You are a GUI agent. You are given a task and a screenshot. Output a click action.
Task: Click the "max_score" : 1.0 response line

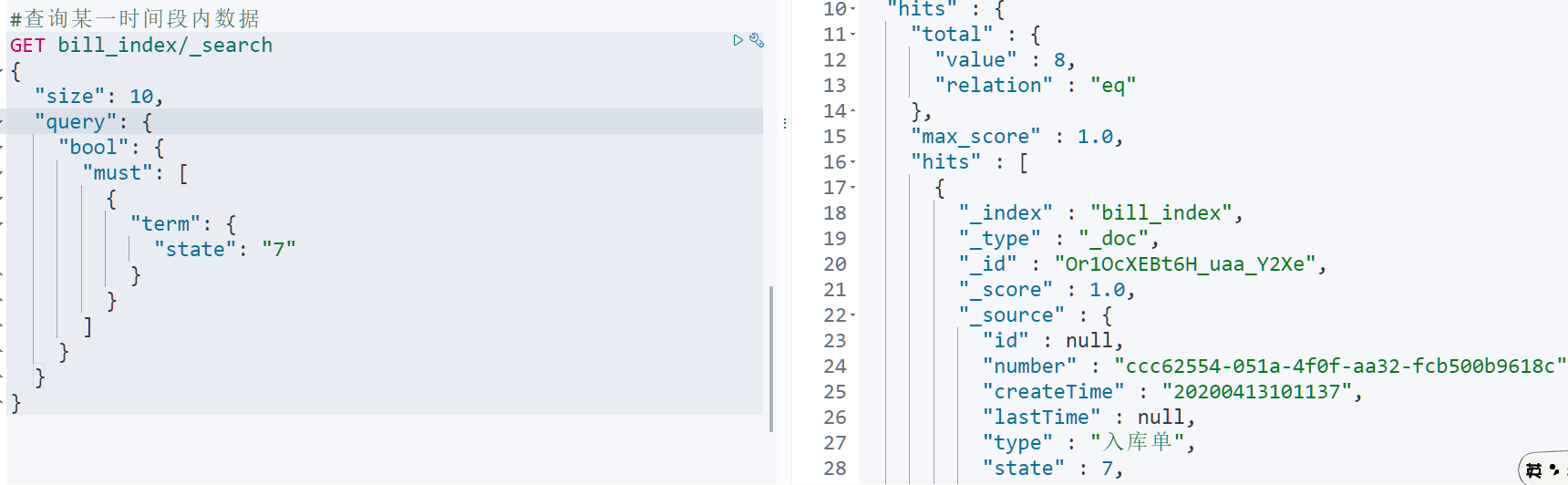pyautogui.click(x=1016, y=137)
